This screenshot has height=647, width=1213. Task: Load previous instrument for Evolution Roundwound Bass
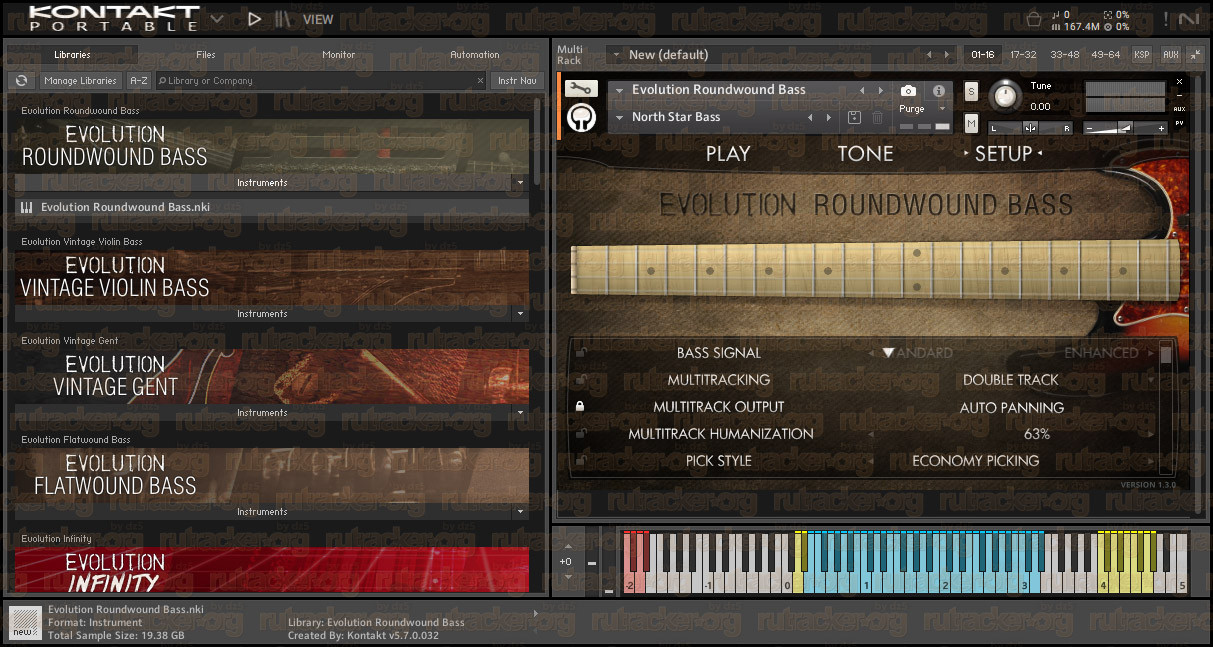861,90
